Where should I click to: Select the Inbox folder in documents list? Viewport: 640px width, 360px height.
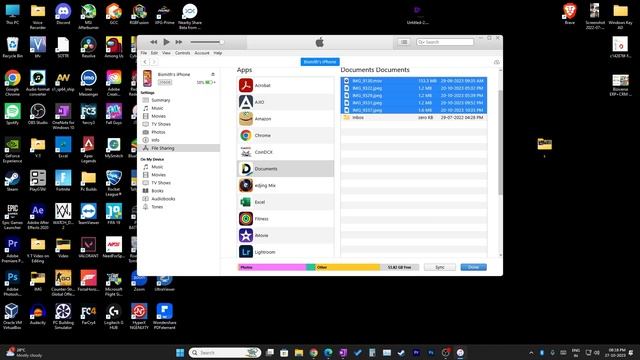414,118
